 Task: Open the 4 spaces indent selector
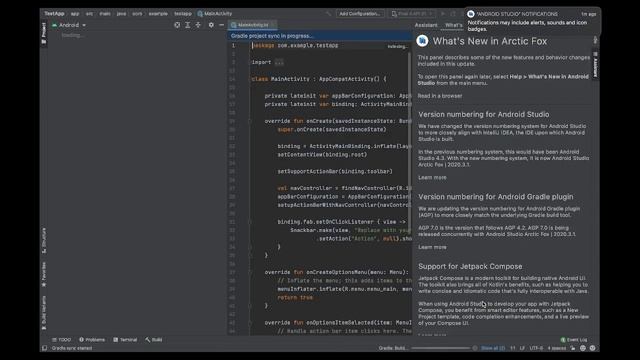pyautogui.click(x=557, y=348)
